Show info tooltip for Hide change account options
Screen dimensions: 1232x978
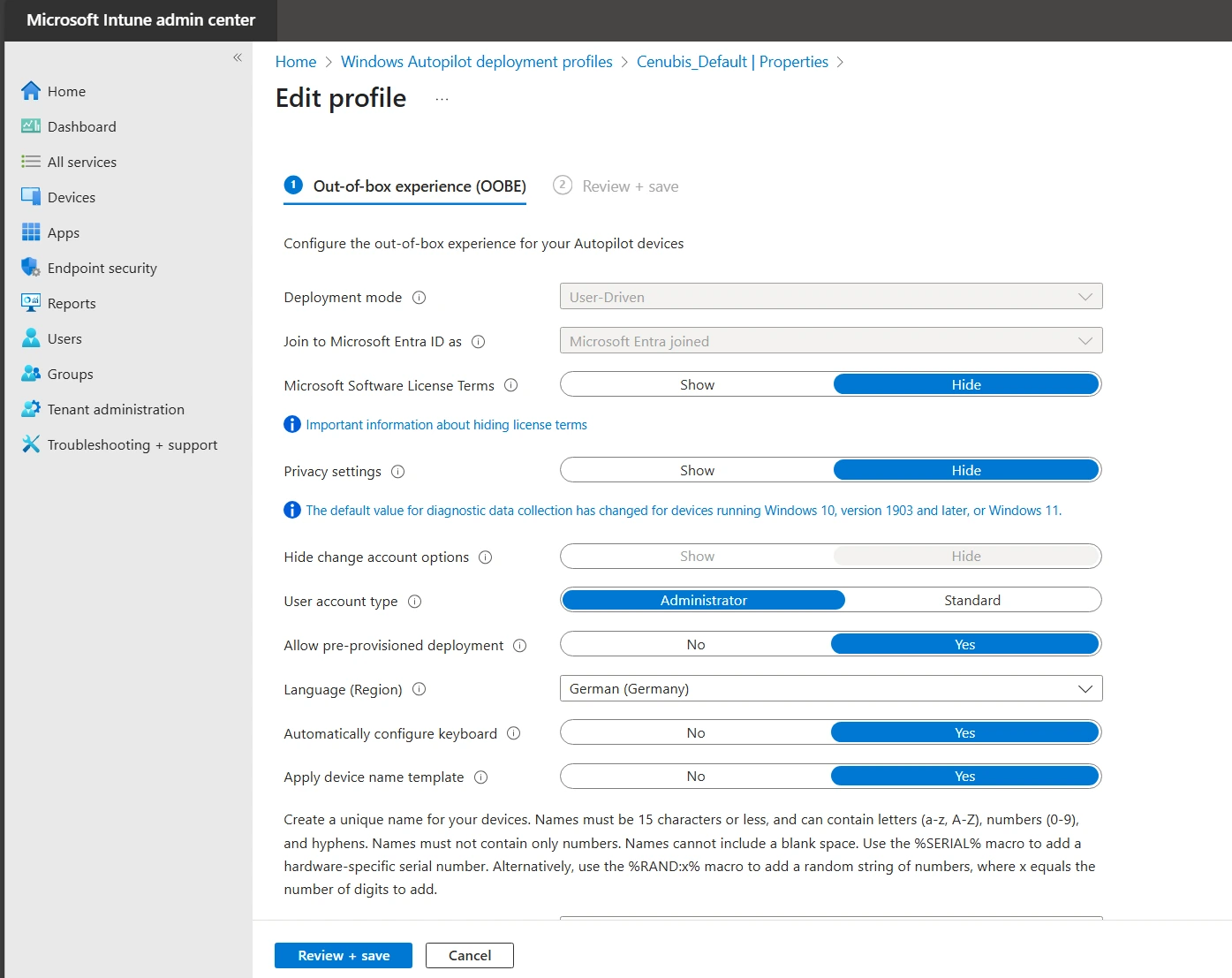[x=486, y=557]
